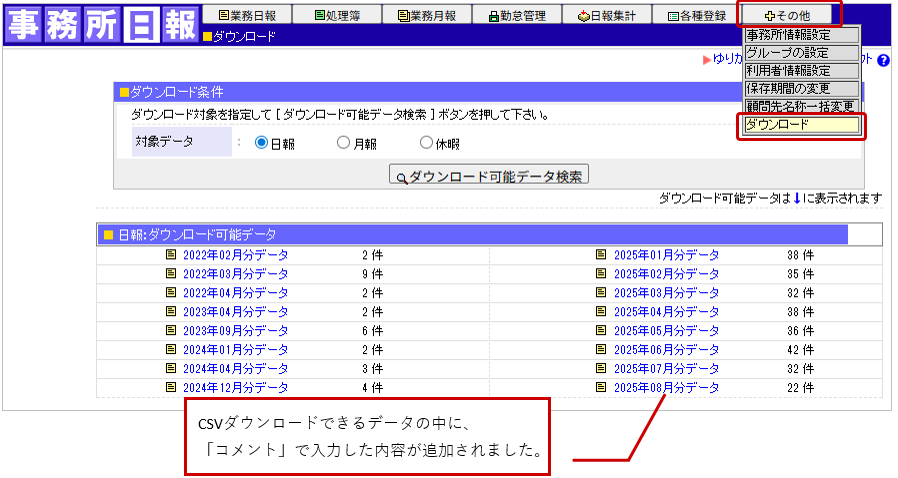The height and width of the screenshot is (478, 898).
Task: Open the blue help question mark icon
Action: tap(883, 60)
